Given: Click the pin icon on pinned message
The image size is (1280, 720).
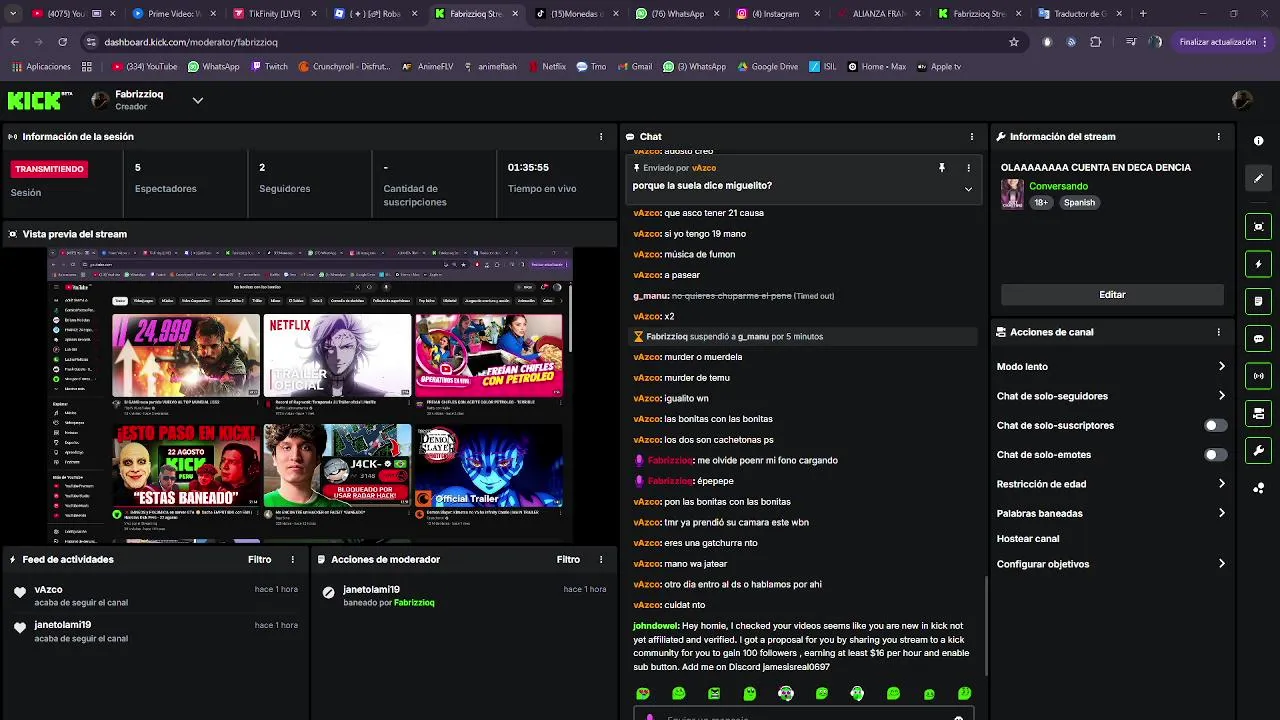Looking at the screenshot, I should [x=941, y=168].
